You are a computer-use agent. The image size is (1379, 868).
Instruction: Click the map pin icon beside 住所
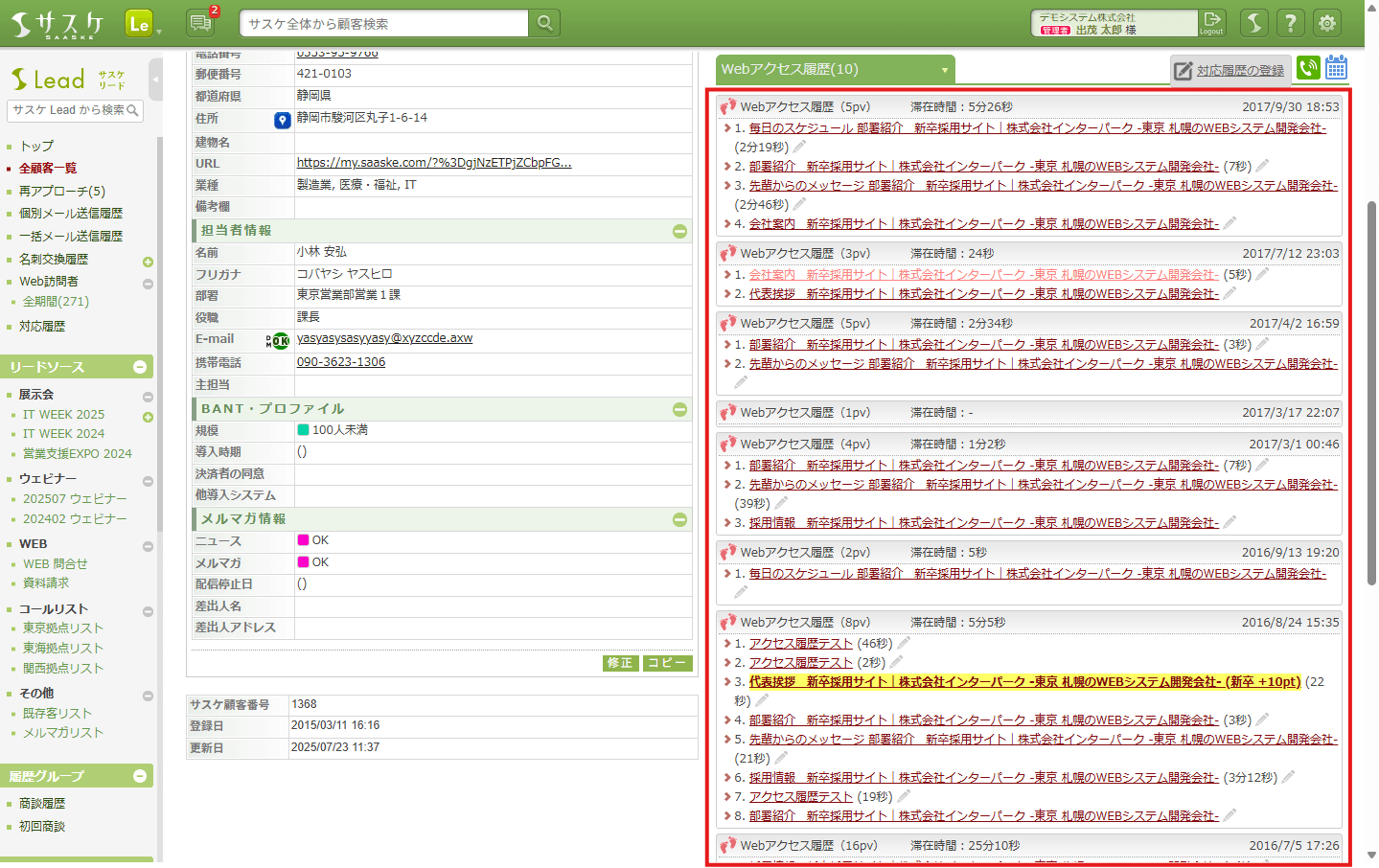point(282,120)
